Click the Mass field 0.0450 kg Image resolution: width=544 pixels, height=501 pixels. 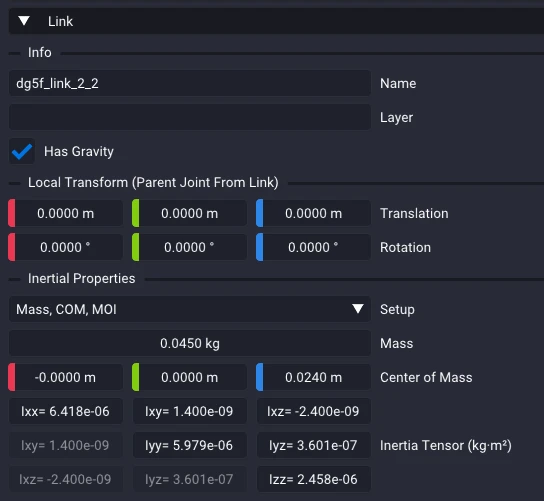(190, 343)
